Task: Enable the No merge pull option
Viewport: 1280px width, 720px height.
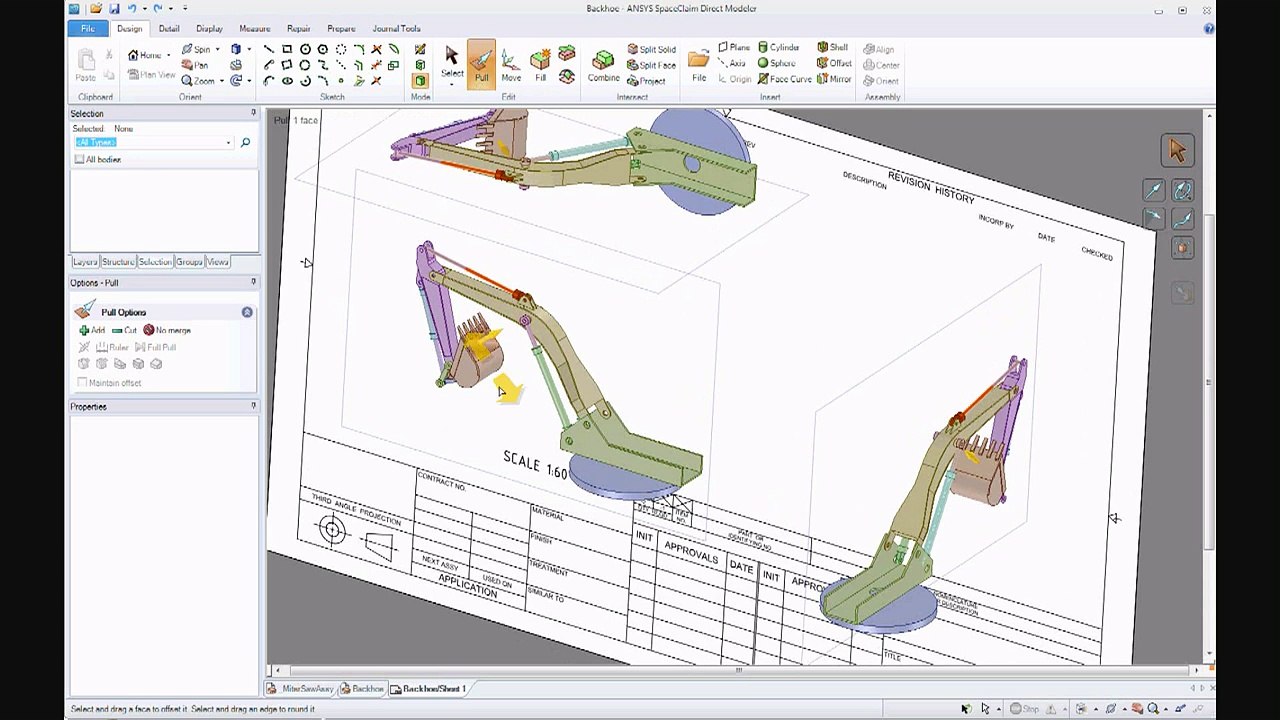Action: [166, 330]
